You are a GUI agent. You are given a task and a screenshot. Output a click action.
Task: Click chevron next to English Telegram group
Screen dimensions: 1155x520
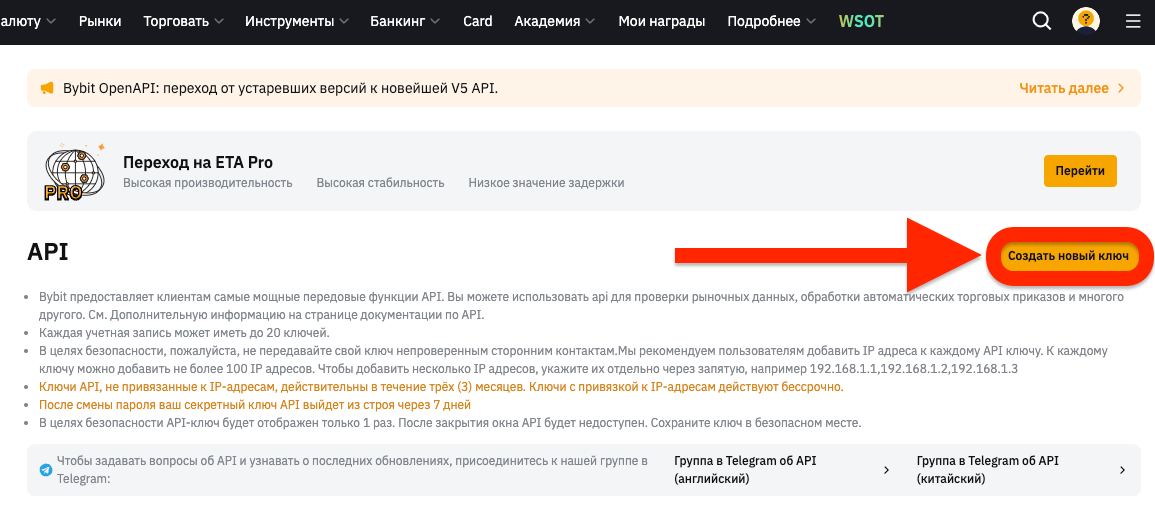[886, 470]
